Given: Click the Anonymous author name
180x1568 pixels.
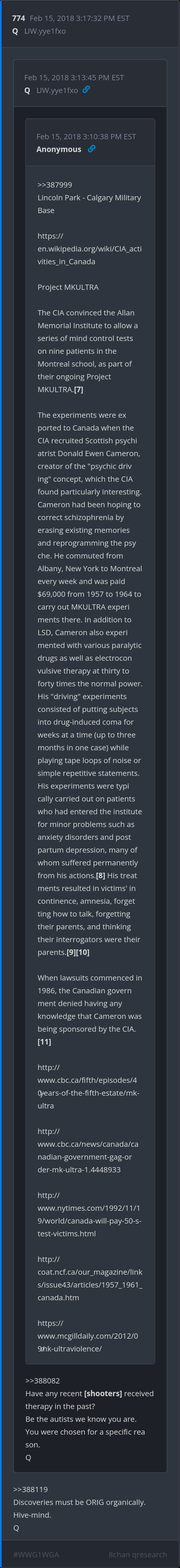Looking at the screenshot, I should (58, 149).
